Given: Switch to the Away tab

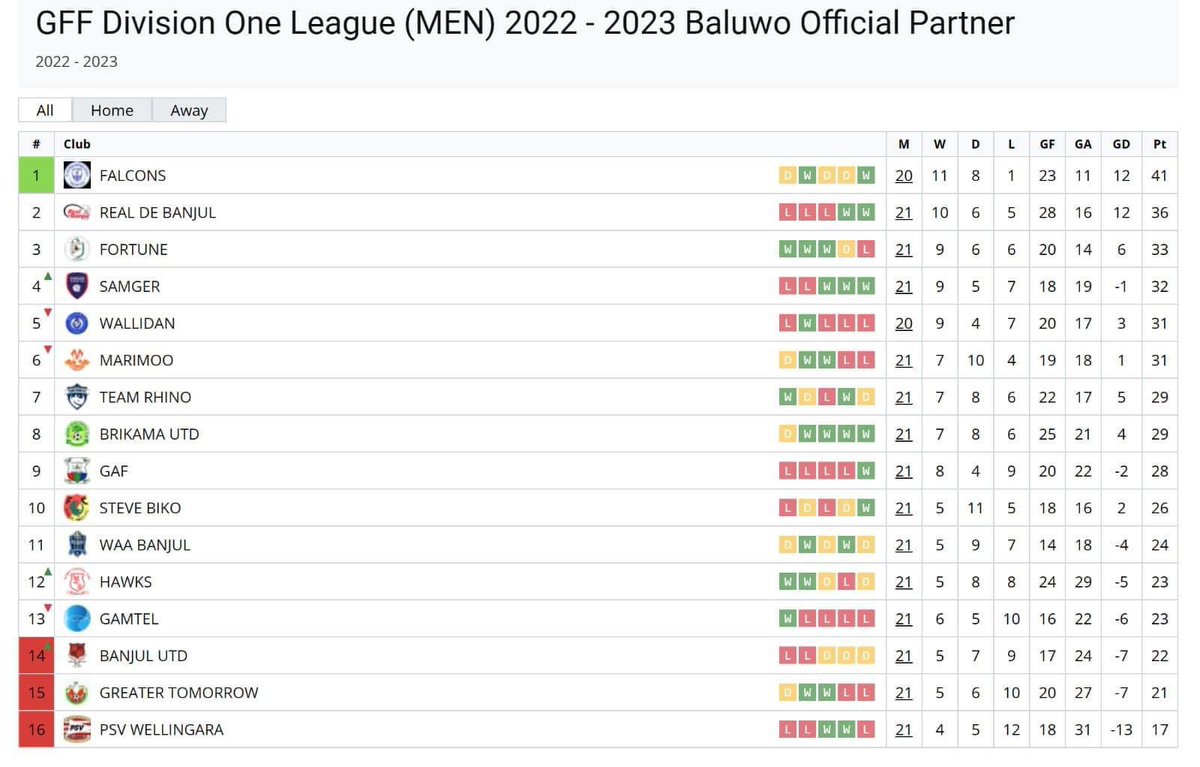Looking at the screenshot, I should pos(189,110).
